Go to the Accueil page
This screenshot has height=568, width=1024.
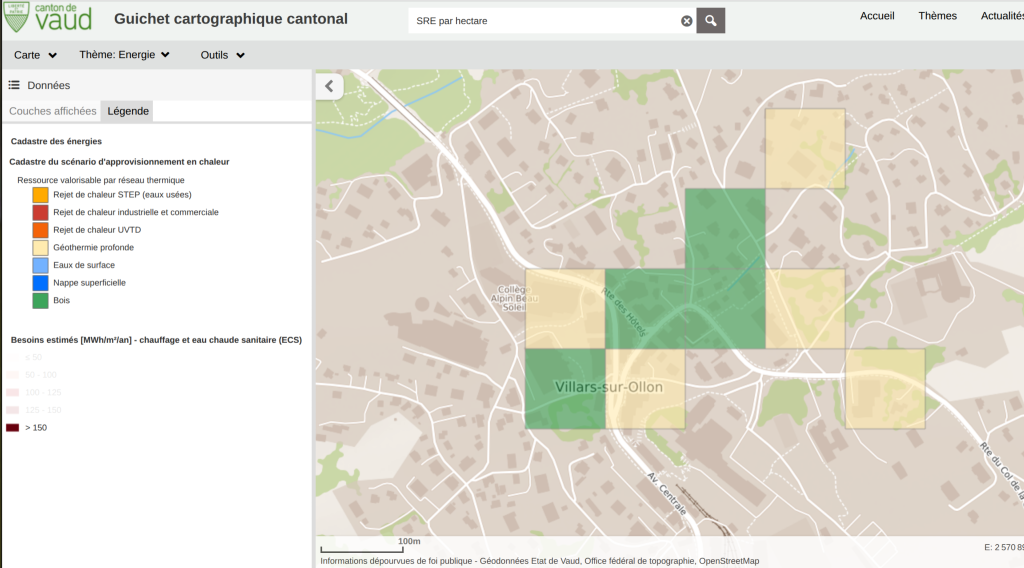877,16
